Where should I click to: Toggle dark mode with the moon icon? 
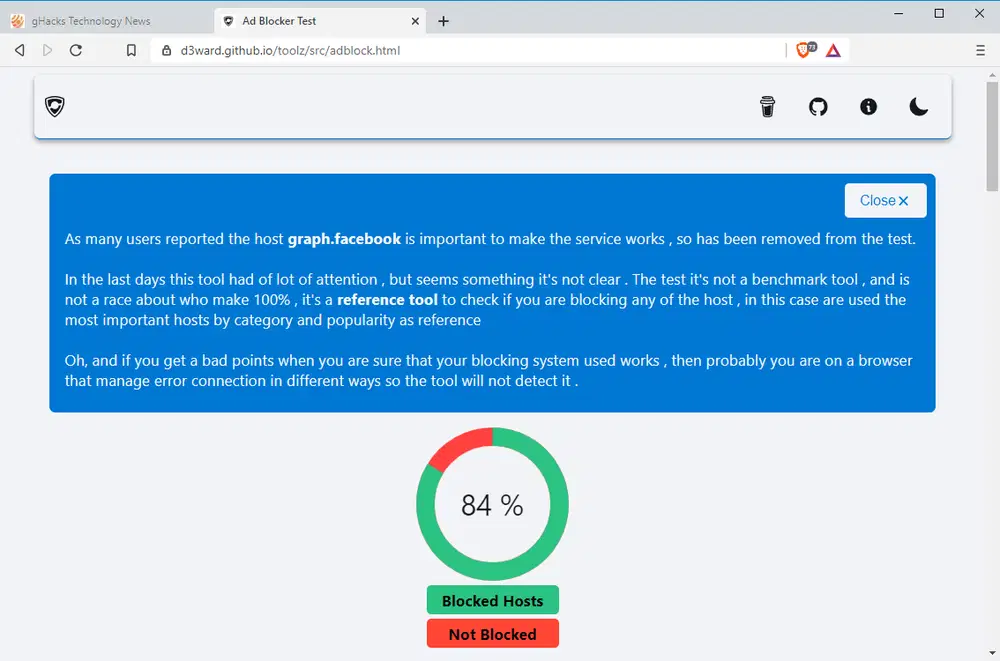tap(919, 107)
